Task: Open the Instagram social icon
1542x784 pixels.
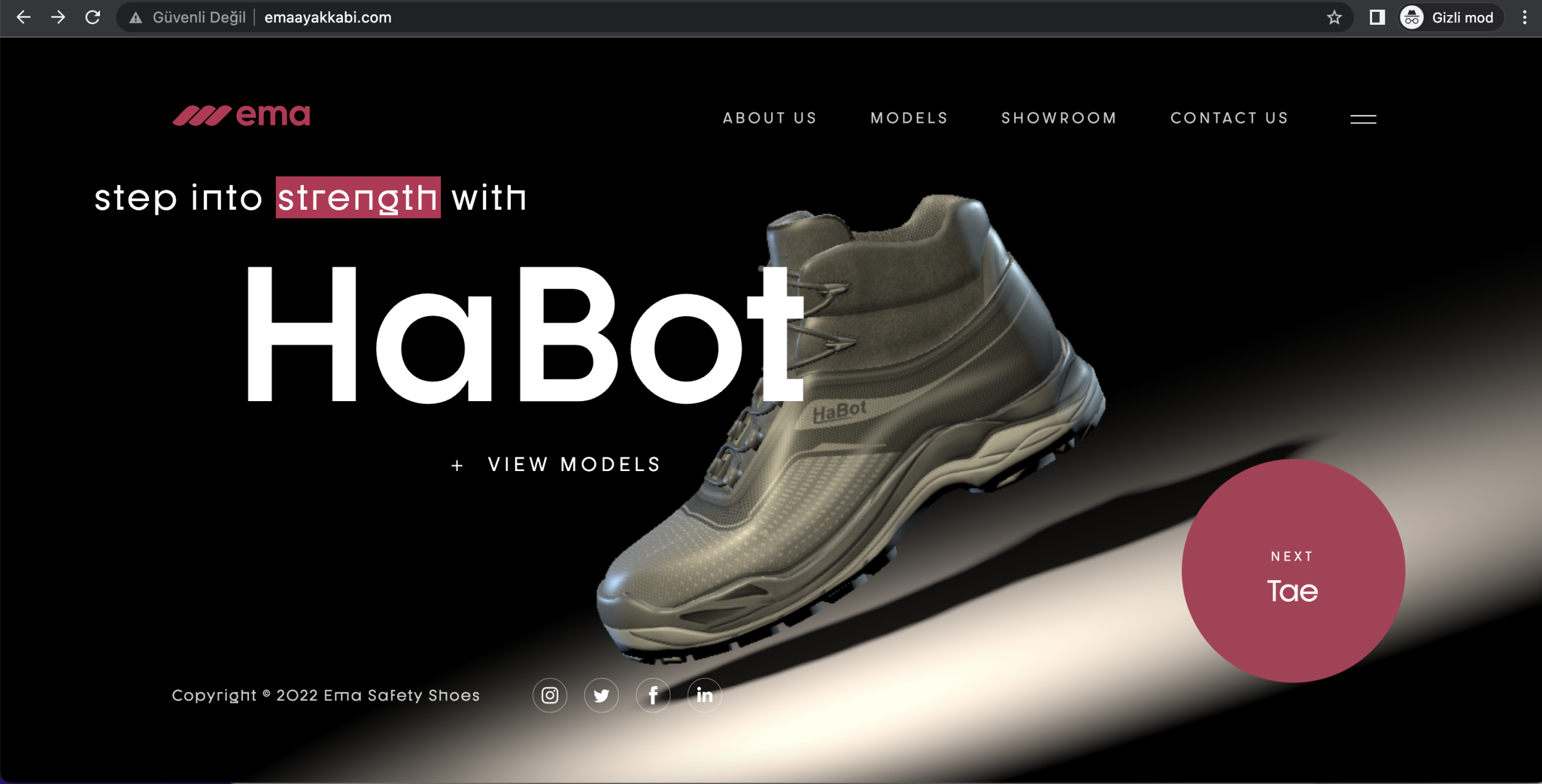Action: coord(550,695)
